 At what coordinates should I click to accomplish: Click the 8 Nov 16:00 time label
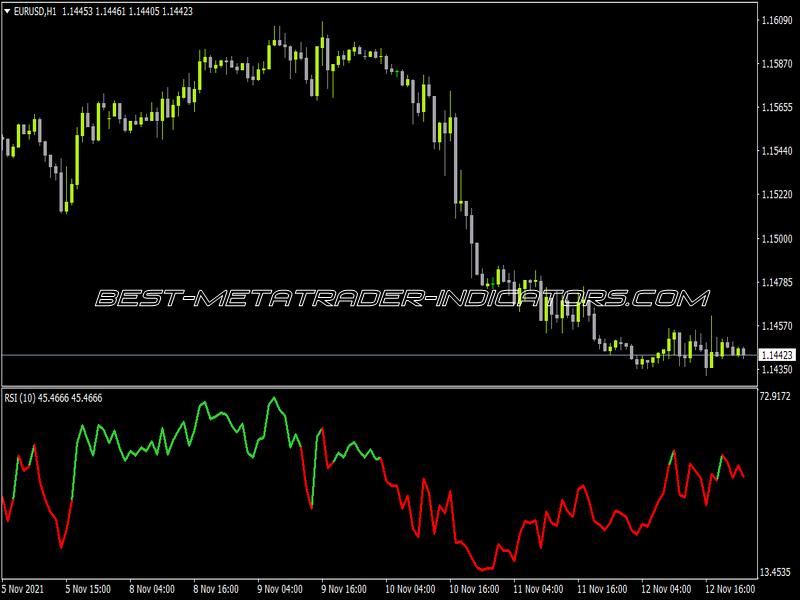216,589
